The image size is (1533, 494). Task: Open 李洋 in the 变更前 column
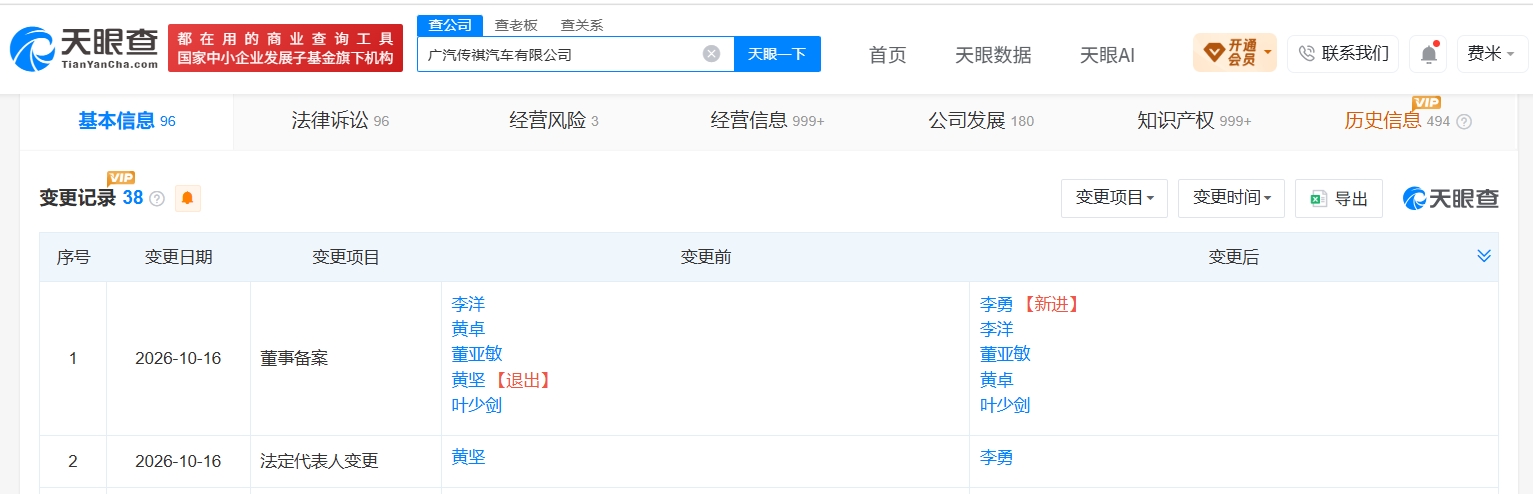pyautogui.click(x=468, y=304)
